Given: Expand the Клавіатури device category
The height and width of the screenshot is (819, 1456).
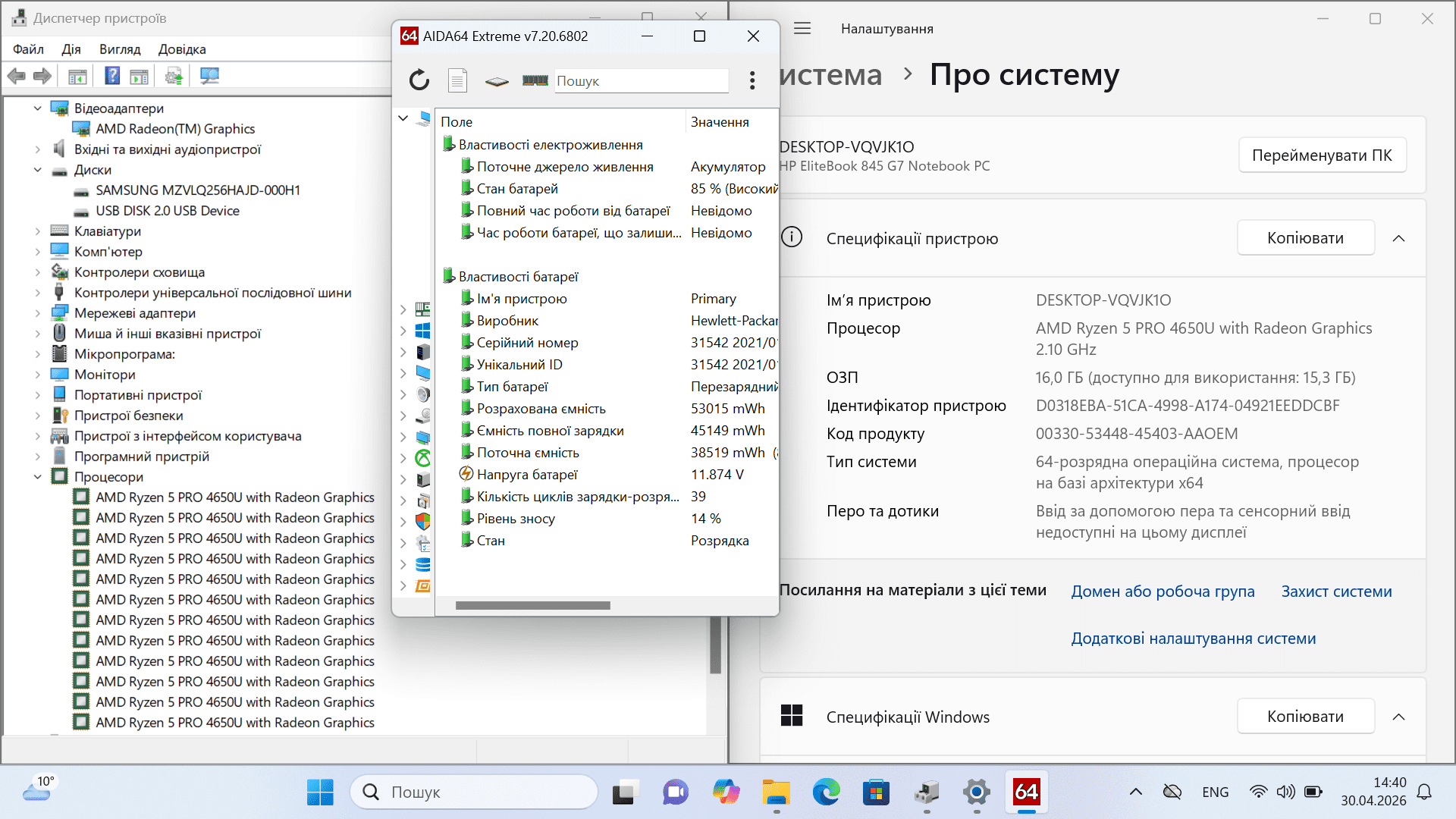Looking at the screenshot, I should (37, 231).
